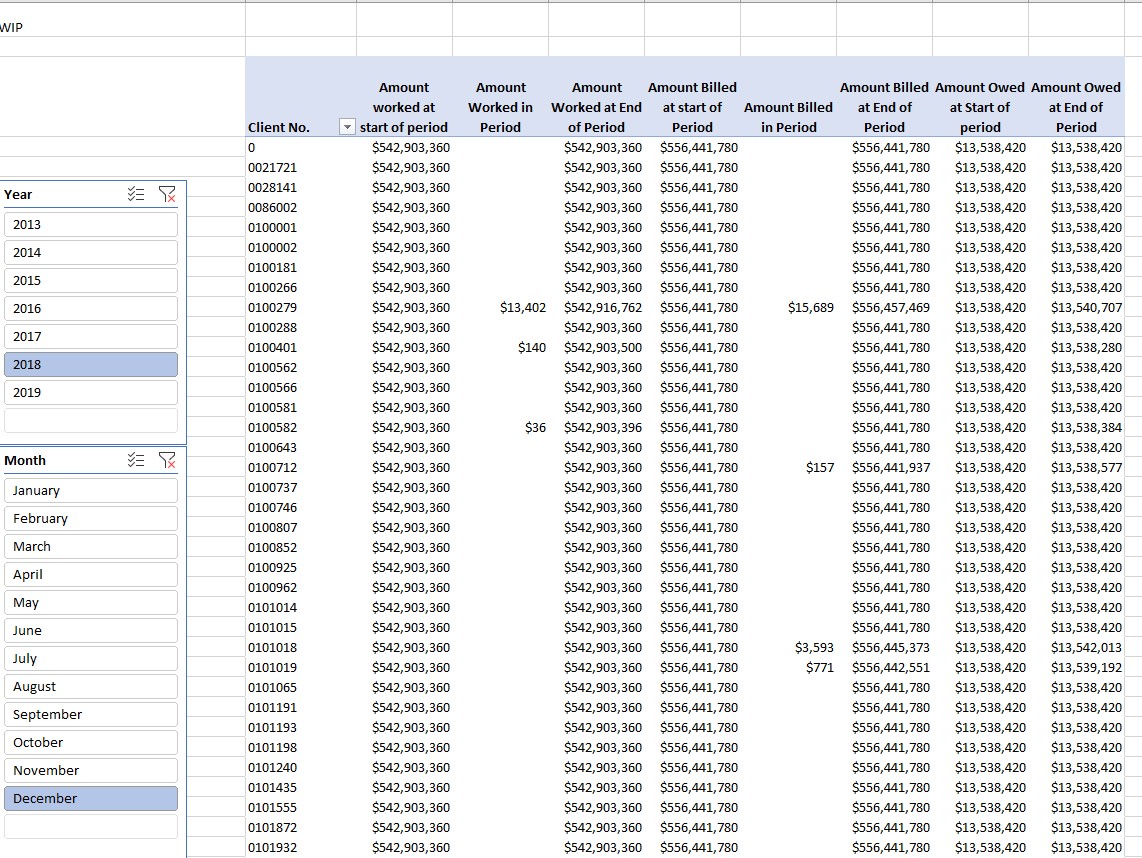The height and width of the screenshot is (858, 1142).
Task: Click the Year slicer header title
Action: [18, 194]
